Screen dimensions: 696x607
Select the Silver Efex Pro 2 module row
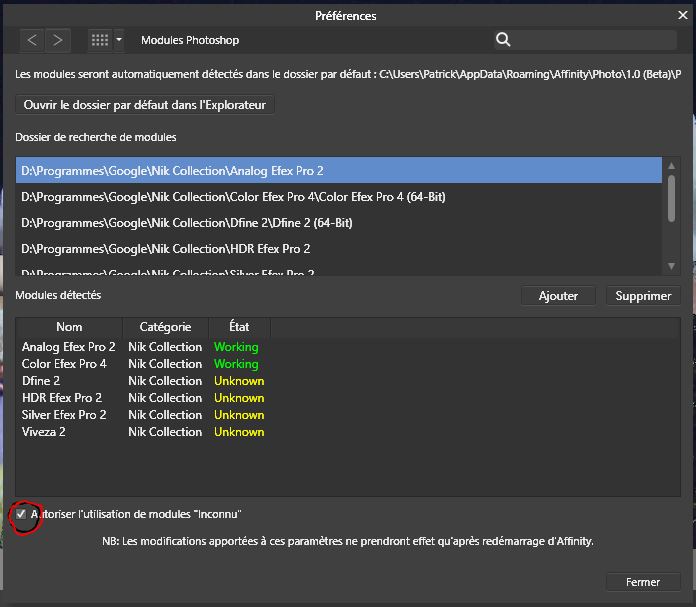pos(348,415)
